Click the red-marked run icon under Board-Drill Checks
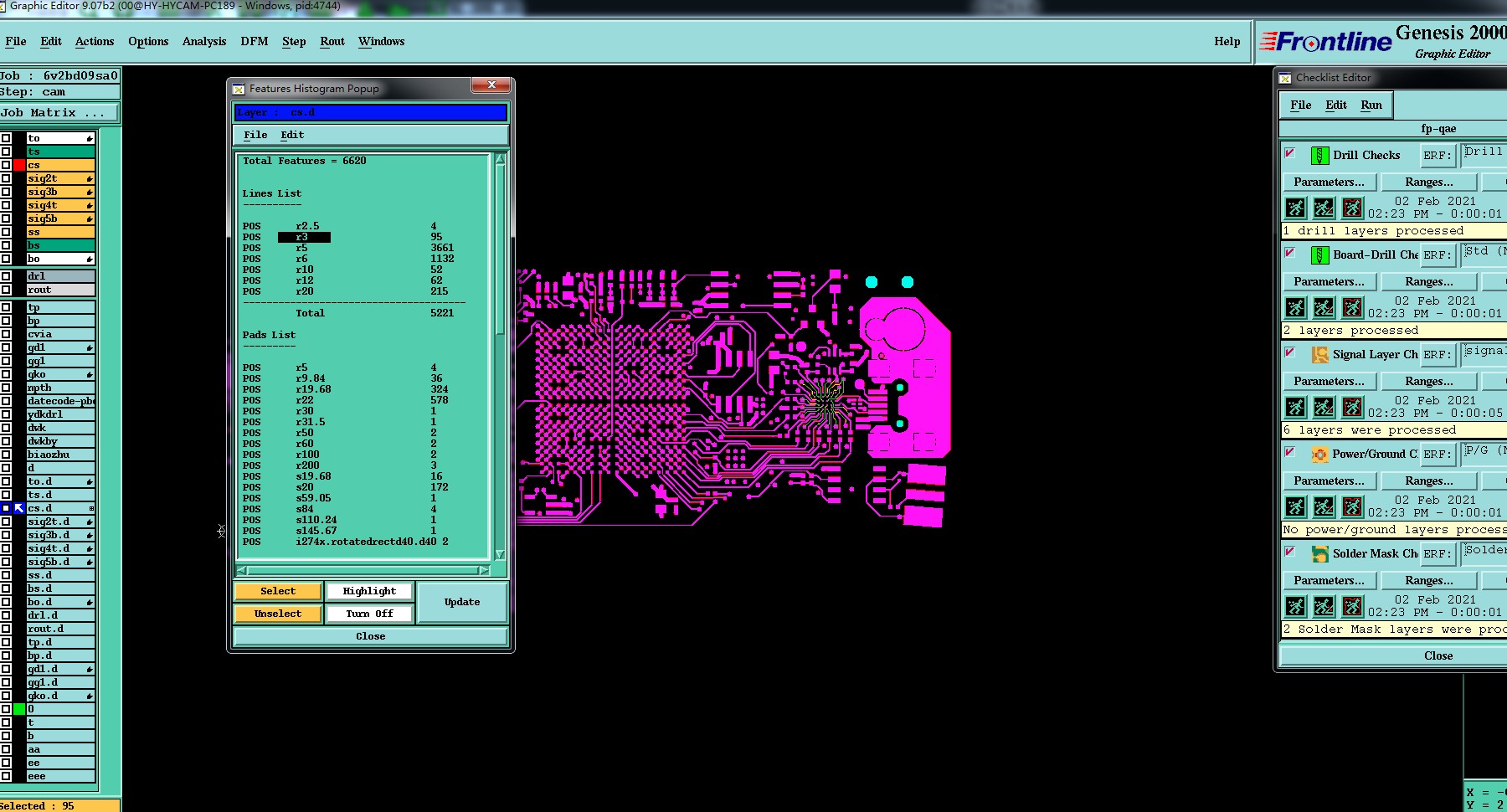The height and width of the screenshot is (812, 1507). [x=1324, y=307]
